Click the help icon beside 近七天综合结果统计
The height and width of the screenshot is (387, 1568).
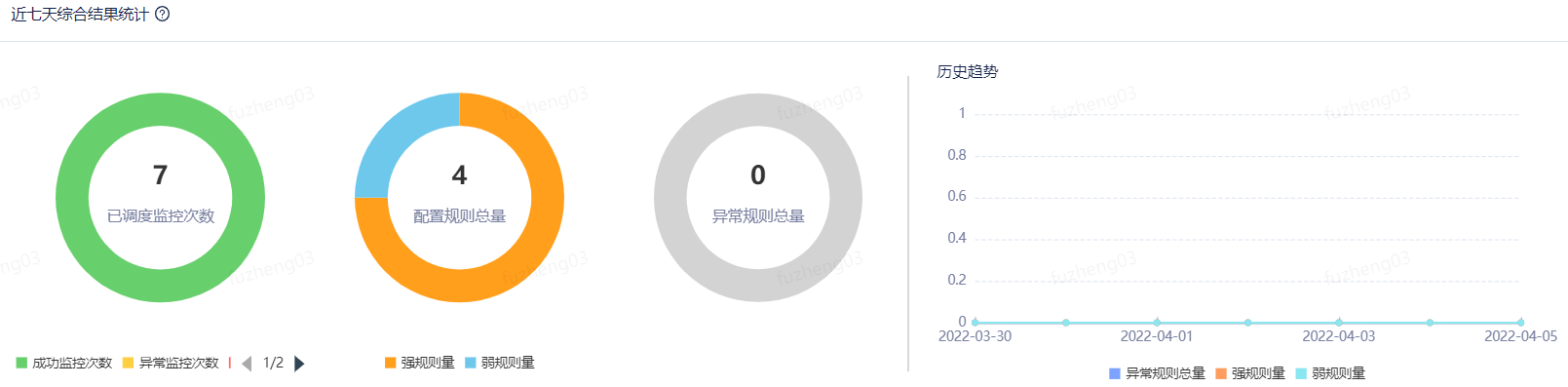click(x=163, y=15)
